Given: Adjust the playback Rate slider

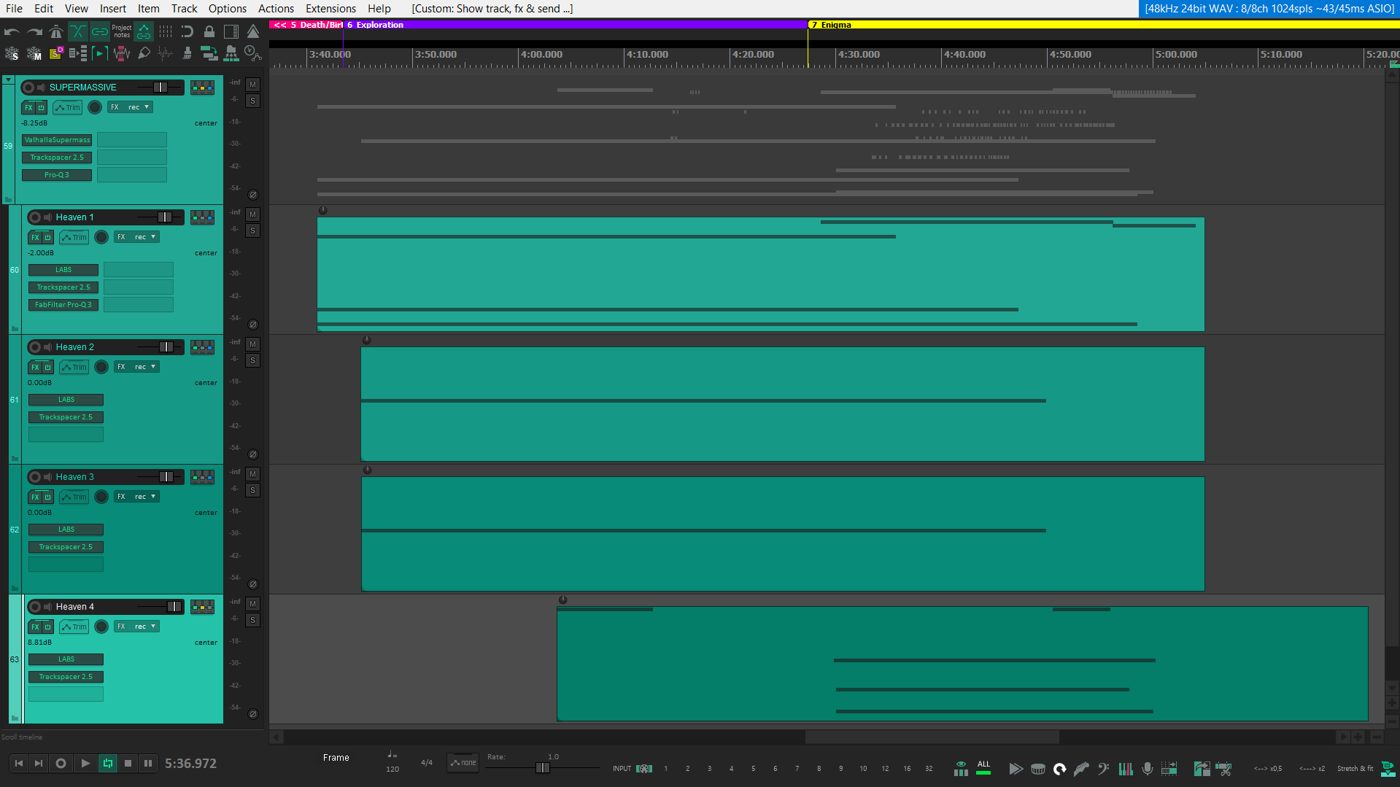Looking at the screenshot, I should (542, 768).
